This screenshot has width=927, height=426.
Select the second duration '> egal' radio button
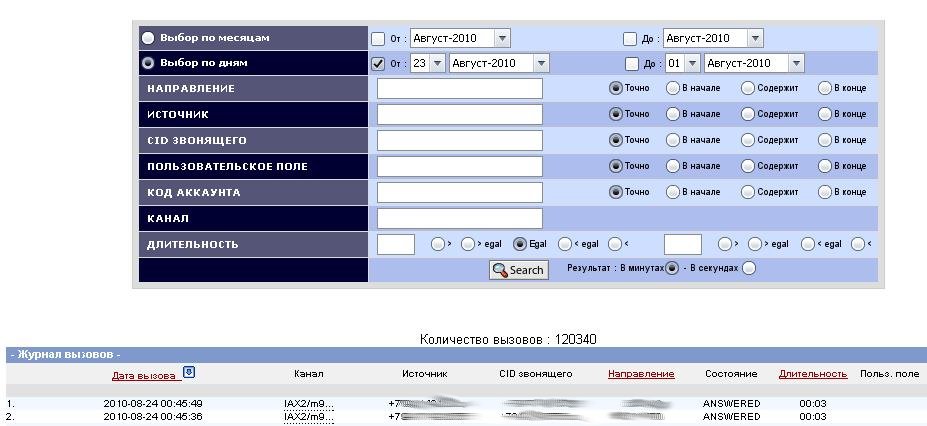[755, 244]
